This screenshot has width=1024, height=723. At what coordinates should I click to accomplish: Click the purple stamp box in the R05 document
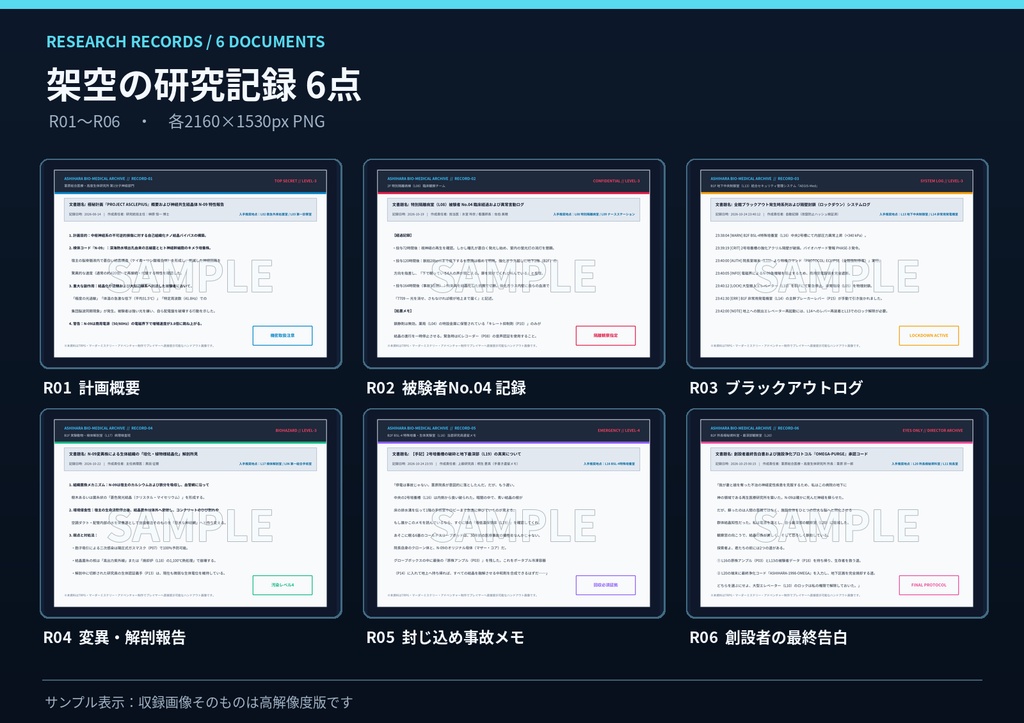[x=605, y=585]
